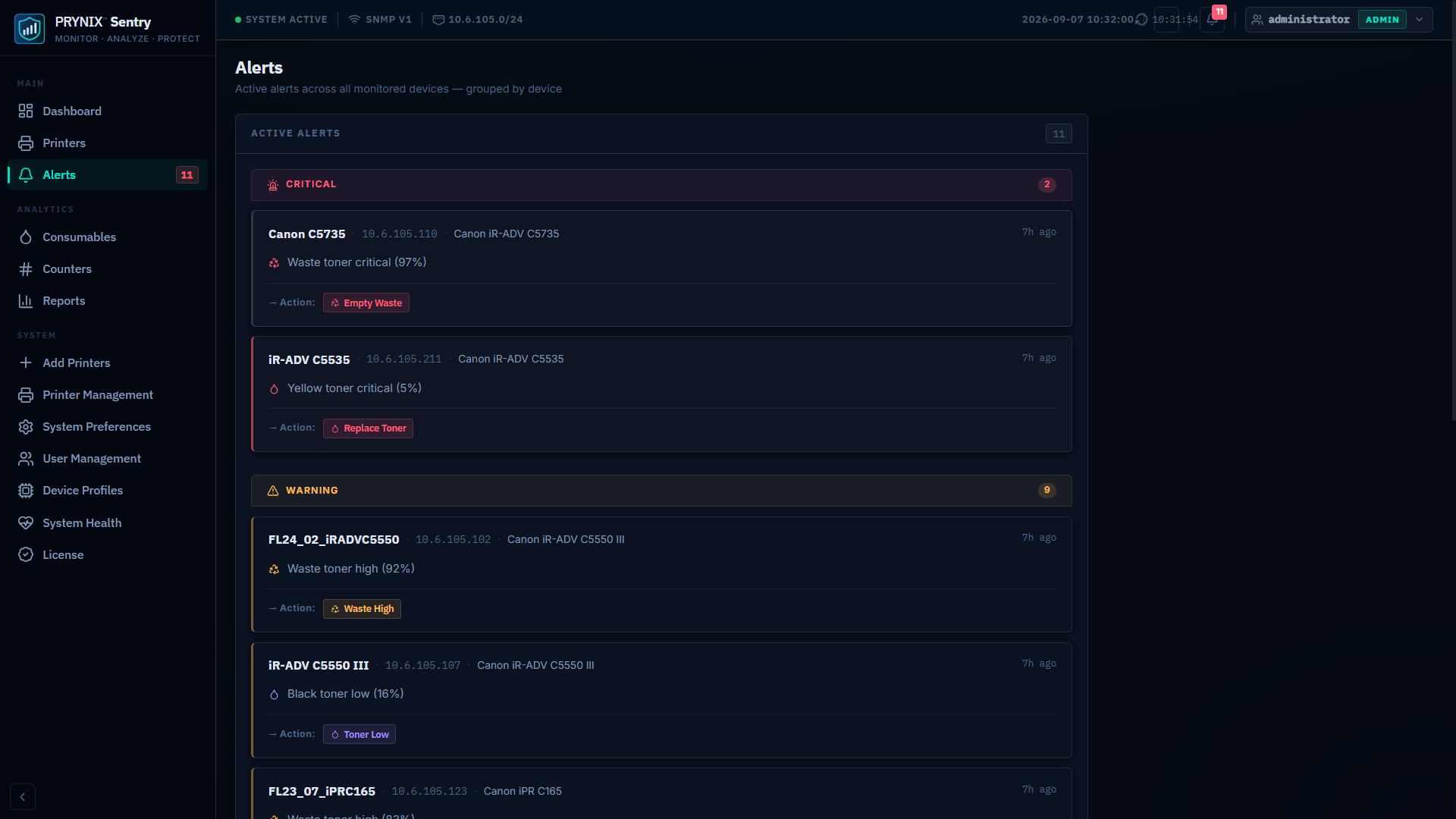
Task: Open iR-ADV C5550 III device name
Action: coord(318,665)
